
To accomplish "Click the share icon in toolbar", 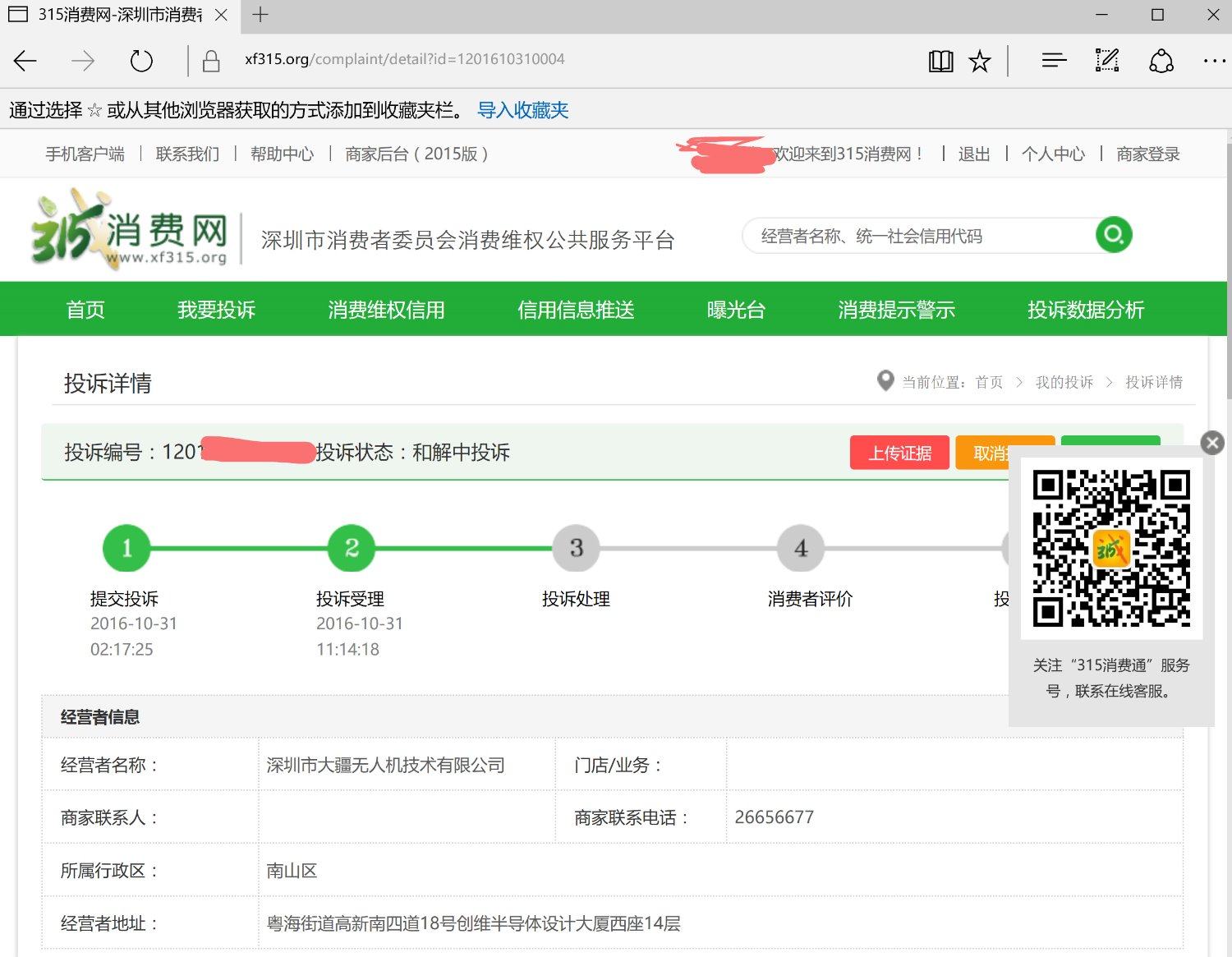I will (1161, 61).
